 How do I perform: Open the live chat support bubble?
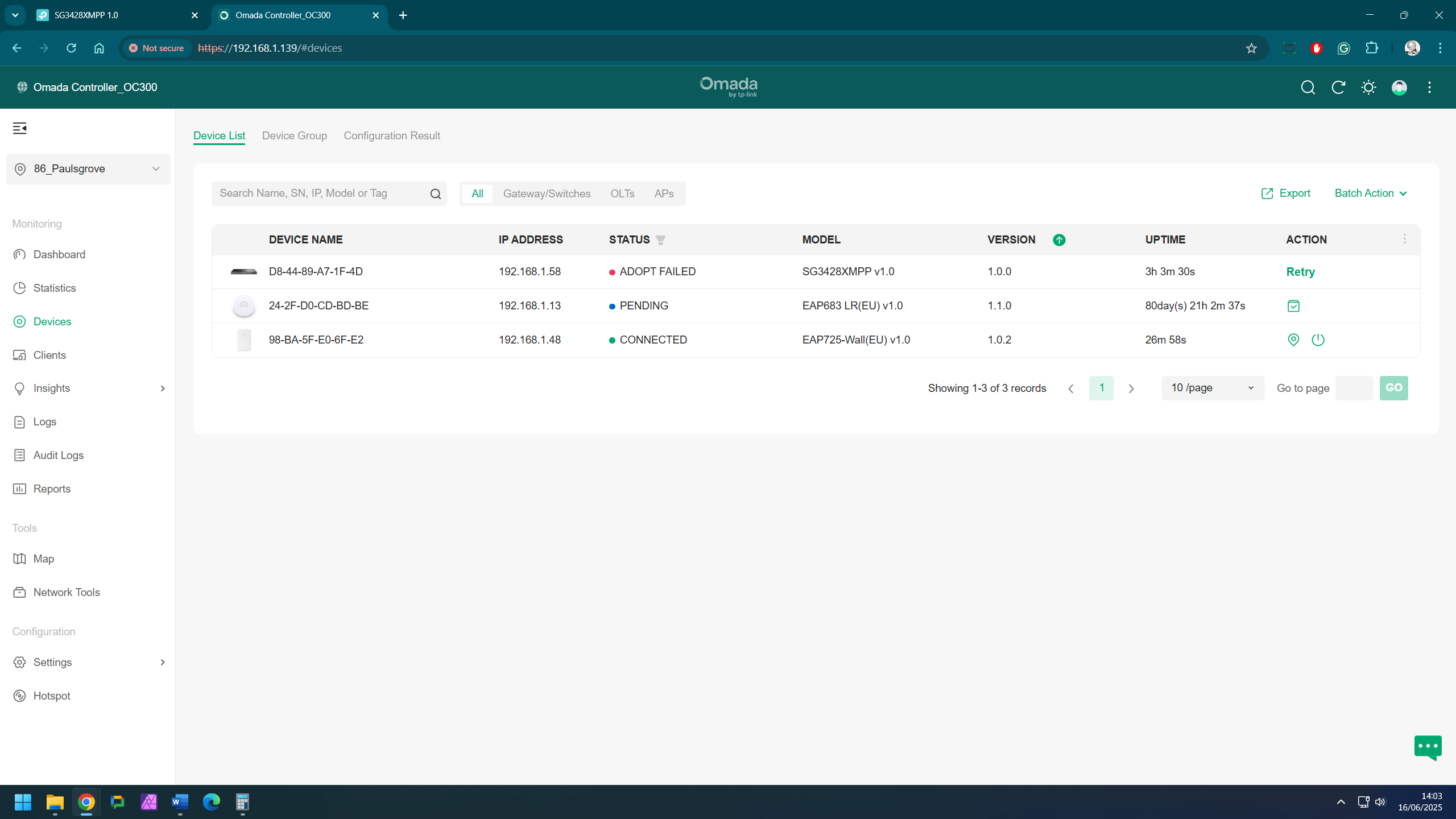coord(1428,747)
